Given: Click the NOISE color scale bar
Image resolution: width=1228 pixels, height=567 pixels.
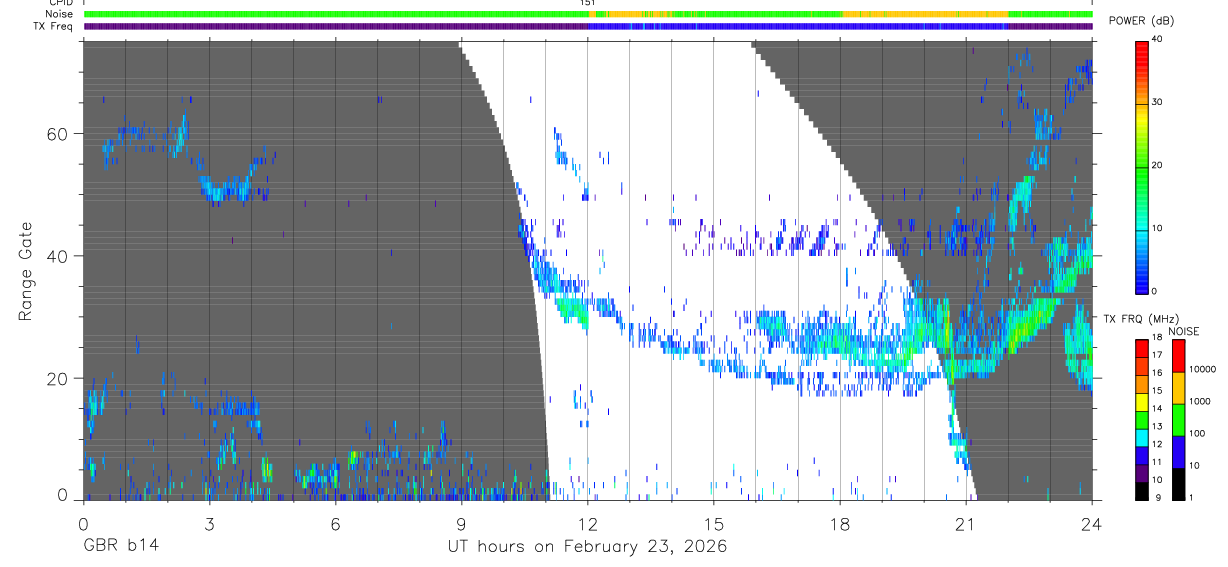Looking at the screenshot, I should (1178, 420).
